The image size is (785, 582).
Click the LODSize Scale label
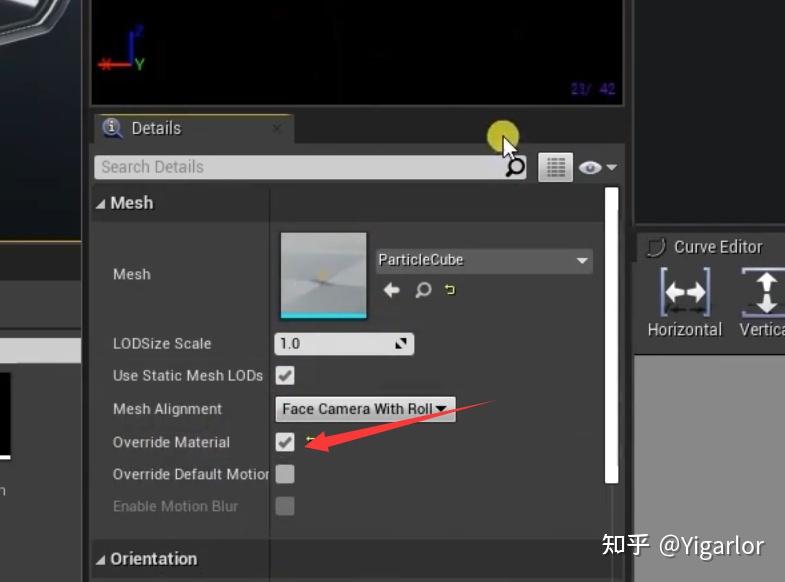coord(162,344)
